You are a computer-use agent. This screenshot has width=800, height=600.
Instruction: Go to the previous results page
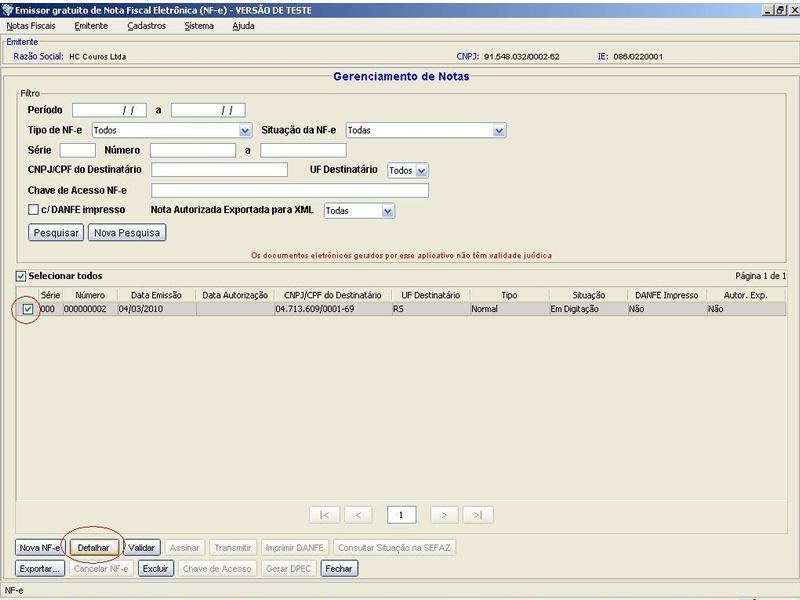[x=358, y=515]
